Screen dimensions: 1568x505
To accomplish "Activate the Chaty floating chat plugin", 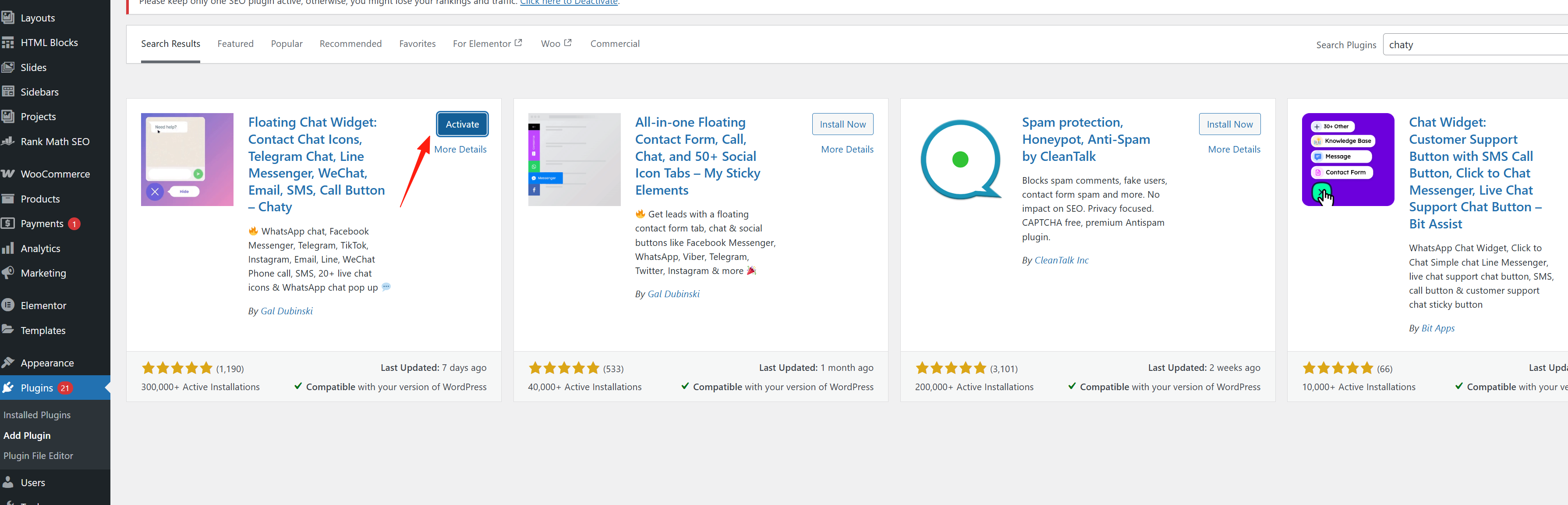I will [462, 124].
